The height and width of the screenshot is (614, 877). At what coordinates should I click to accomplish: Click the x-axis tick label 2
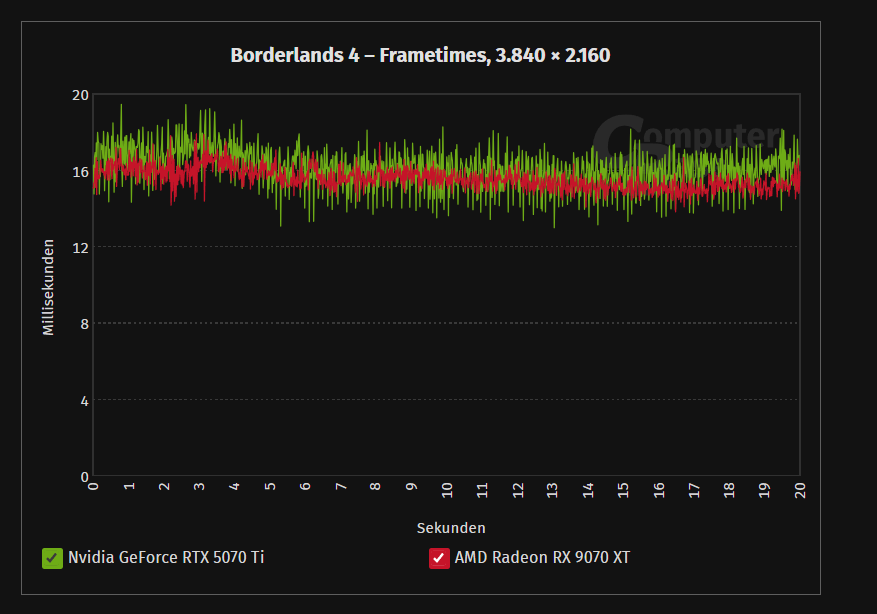(x=164, y=487)
